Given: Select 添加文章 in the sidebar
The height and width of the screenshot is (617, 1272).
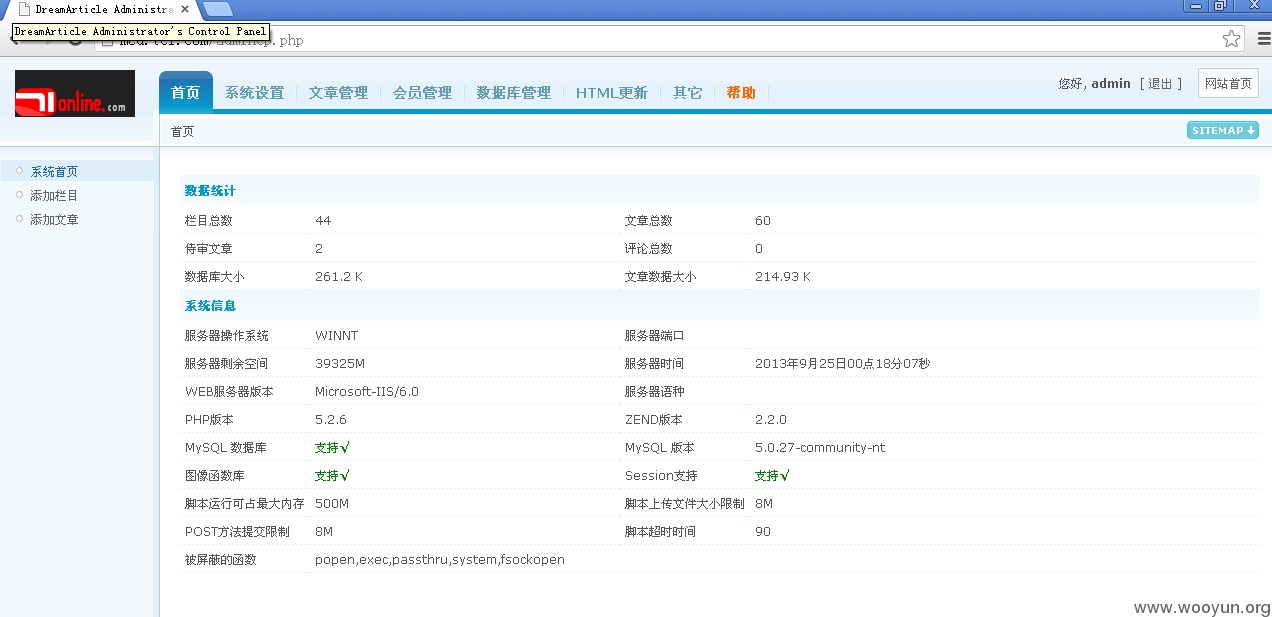Looking at the screenshot, I should pos(54,219).
